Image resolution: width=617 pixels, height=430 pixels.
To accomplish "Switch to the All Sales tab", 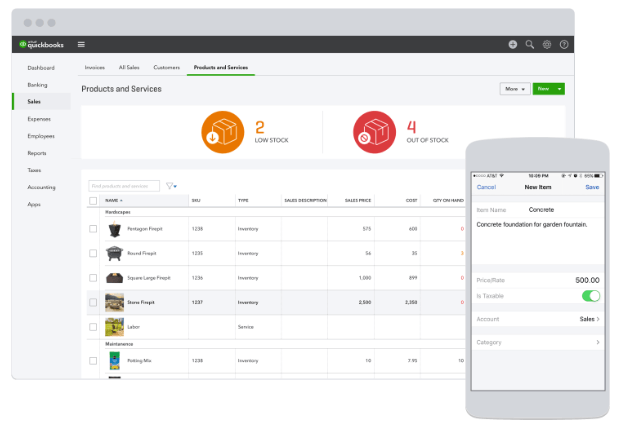I will click(x=129, y=68).
